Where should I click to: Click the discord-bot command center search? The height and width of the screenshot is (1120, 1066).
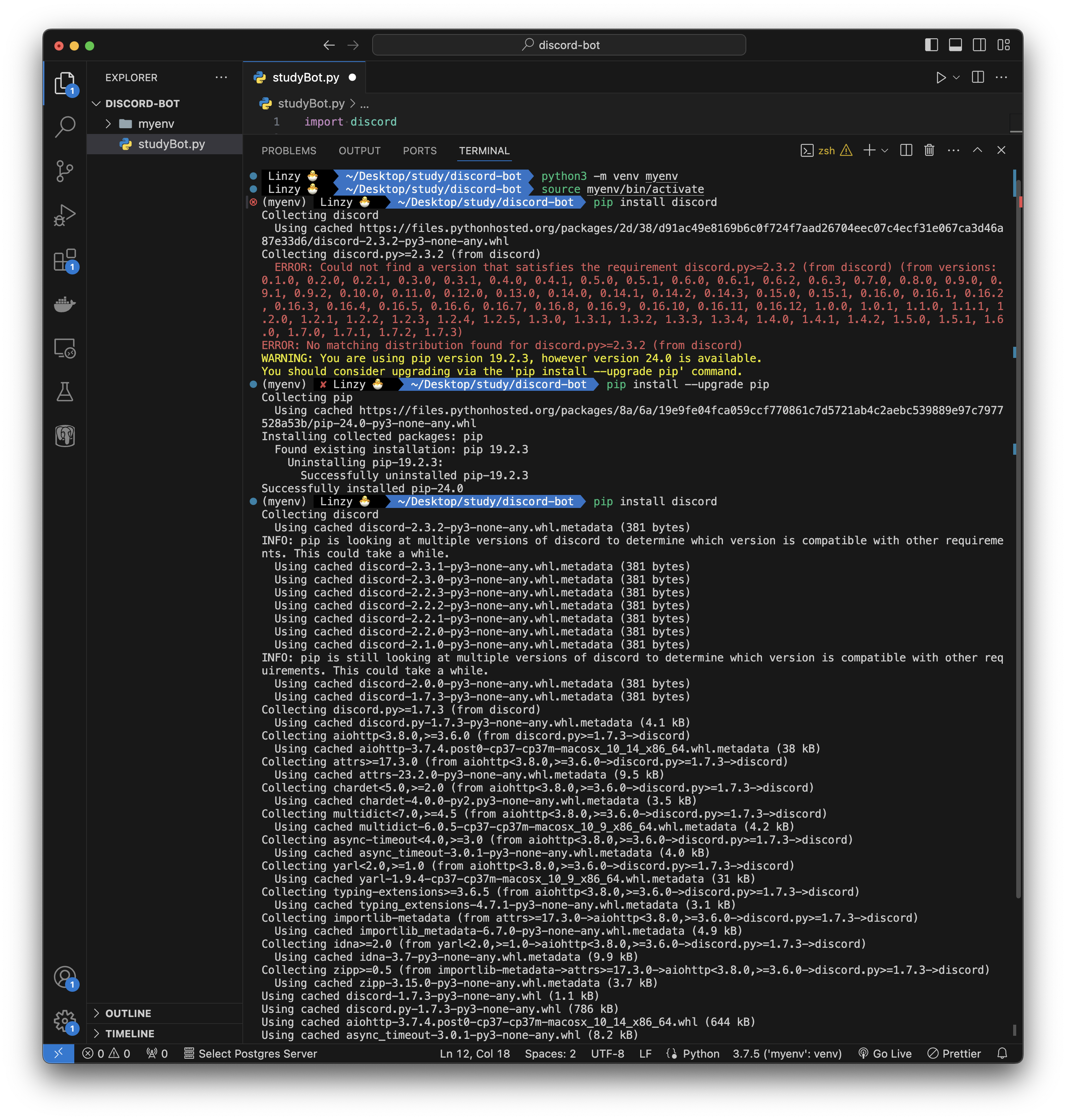click(x=559, y=45)
